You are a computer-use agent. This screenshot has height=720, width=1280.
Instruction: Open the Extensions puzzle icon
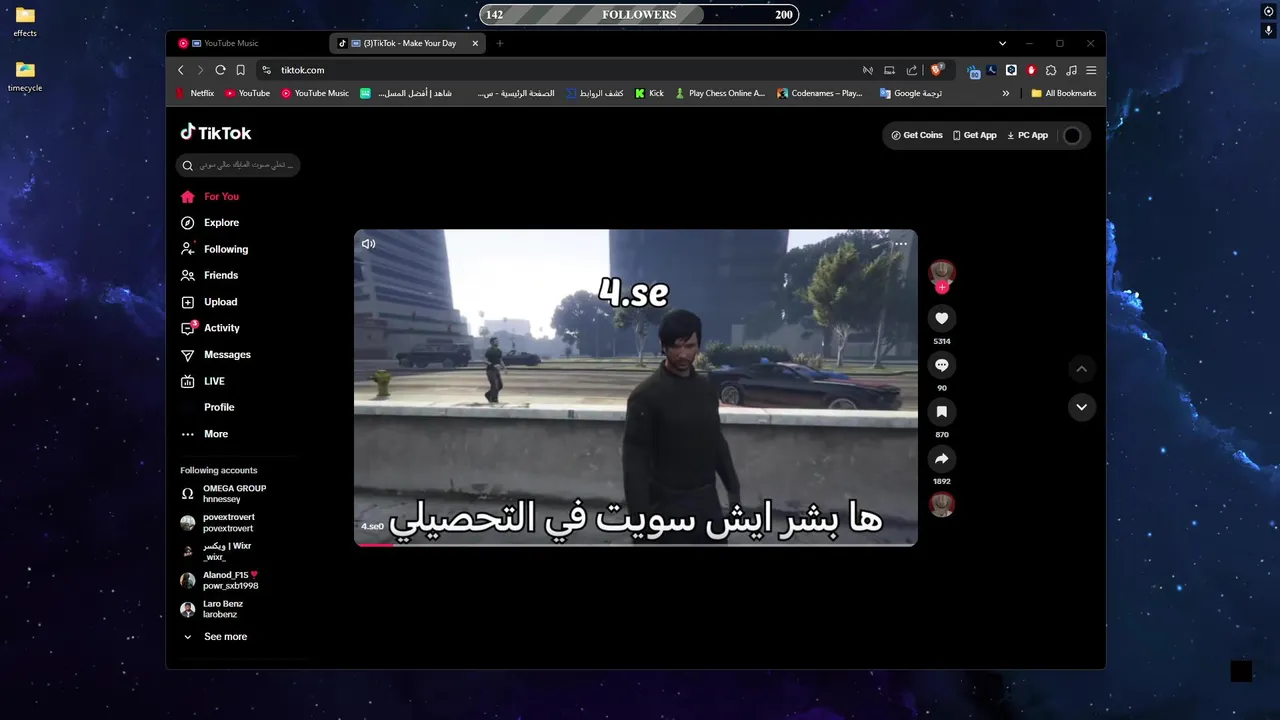[x=1051, y=70]
